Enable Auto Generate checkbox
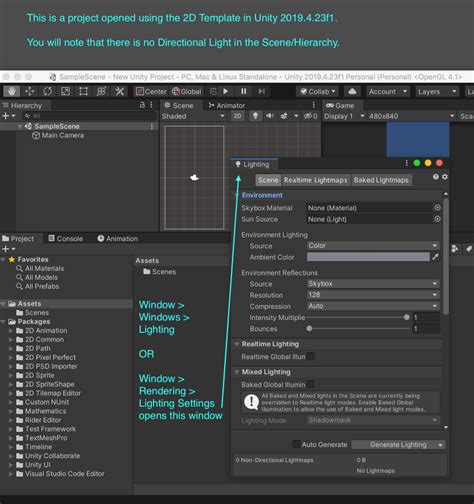This screenshot has height=504, width=474. 296,444
